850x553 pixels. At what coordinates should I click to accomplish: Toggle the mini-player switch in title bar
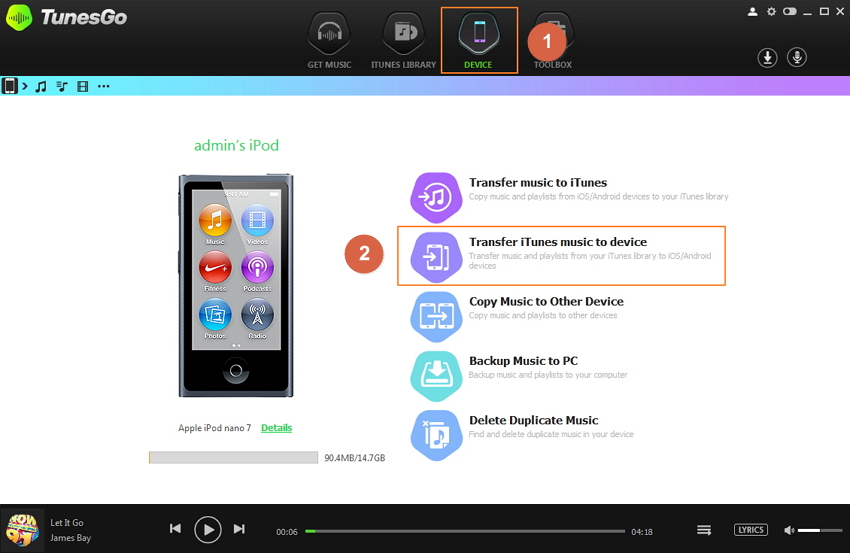[x=790, y=12]
